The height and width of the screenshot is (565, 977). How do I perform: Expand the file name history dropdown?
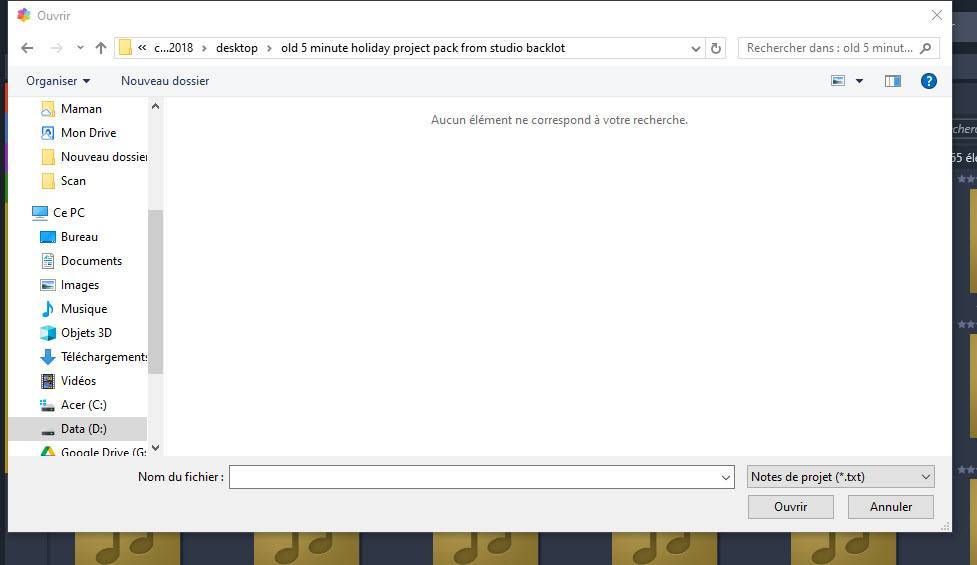[725, 477]
